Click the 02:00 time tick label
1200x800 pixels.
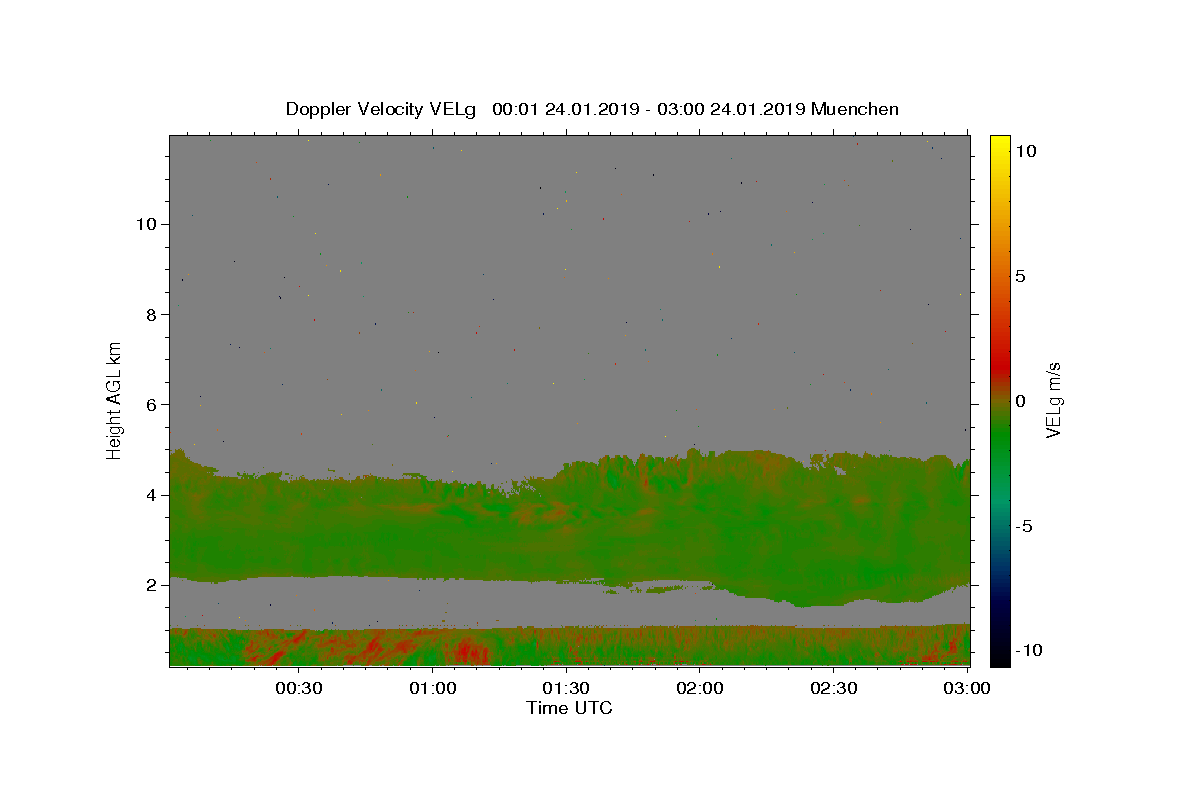[x=700, y=688]
